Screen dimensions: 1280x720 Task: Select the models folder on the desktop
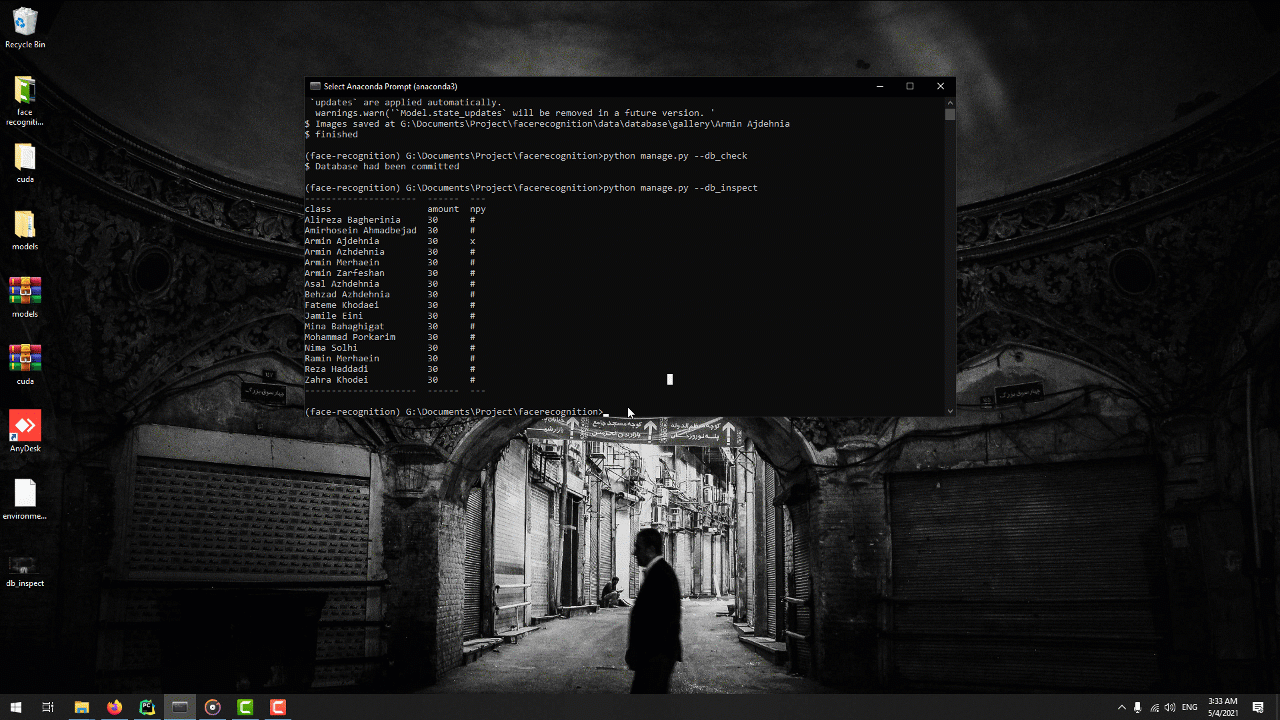coord(25,231)
